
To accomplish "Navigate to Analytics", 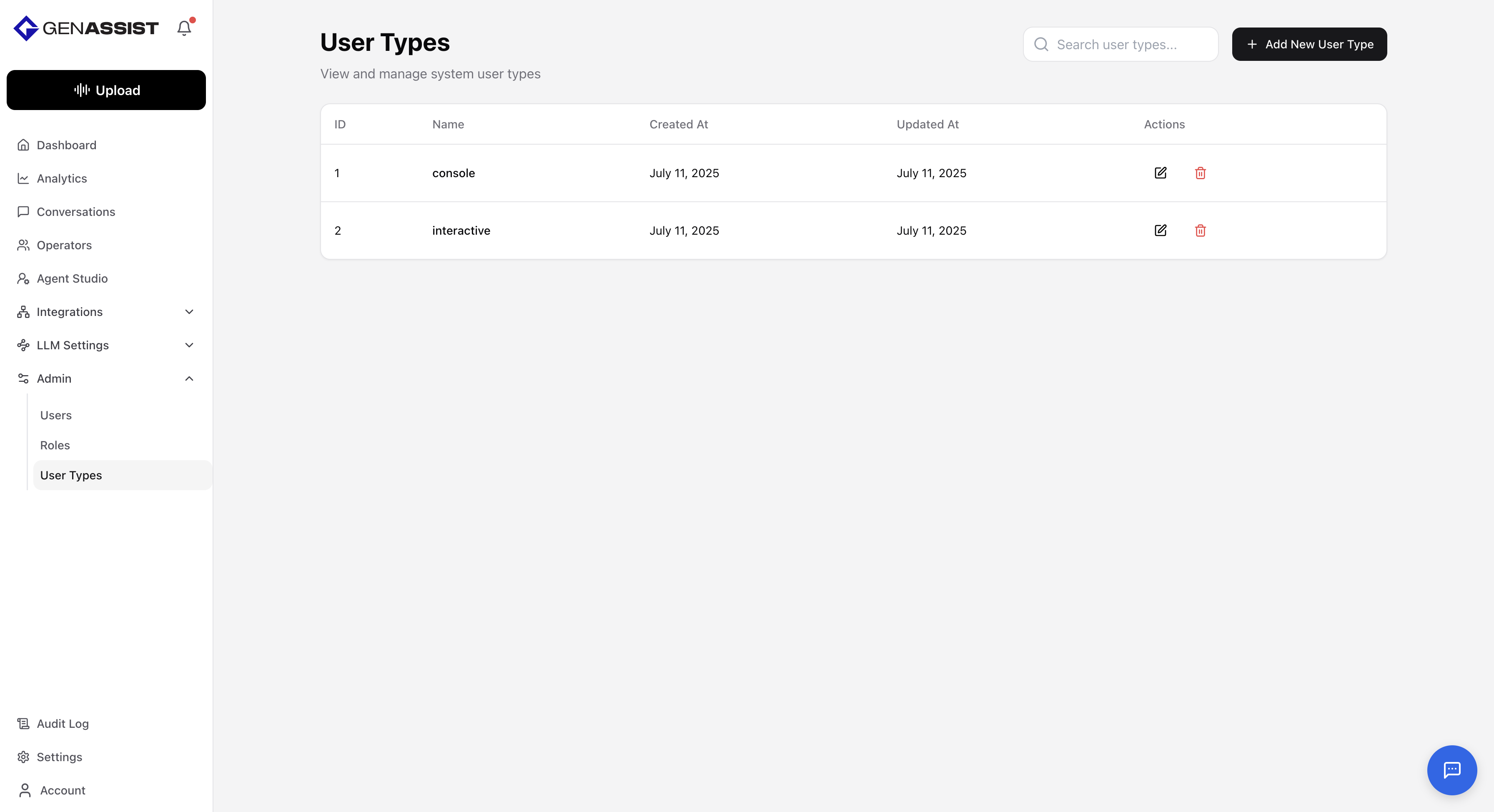I will pyautogui.click(x=61, y=179).
